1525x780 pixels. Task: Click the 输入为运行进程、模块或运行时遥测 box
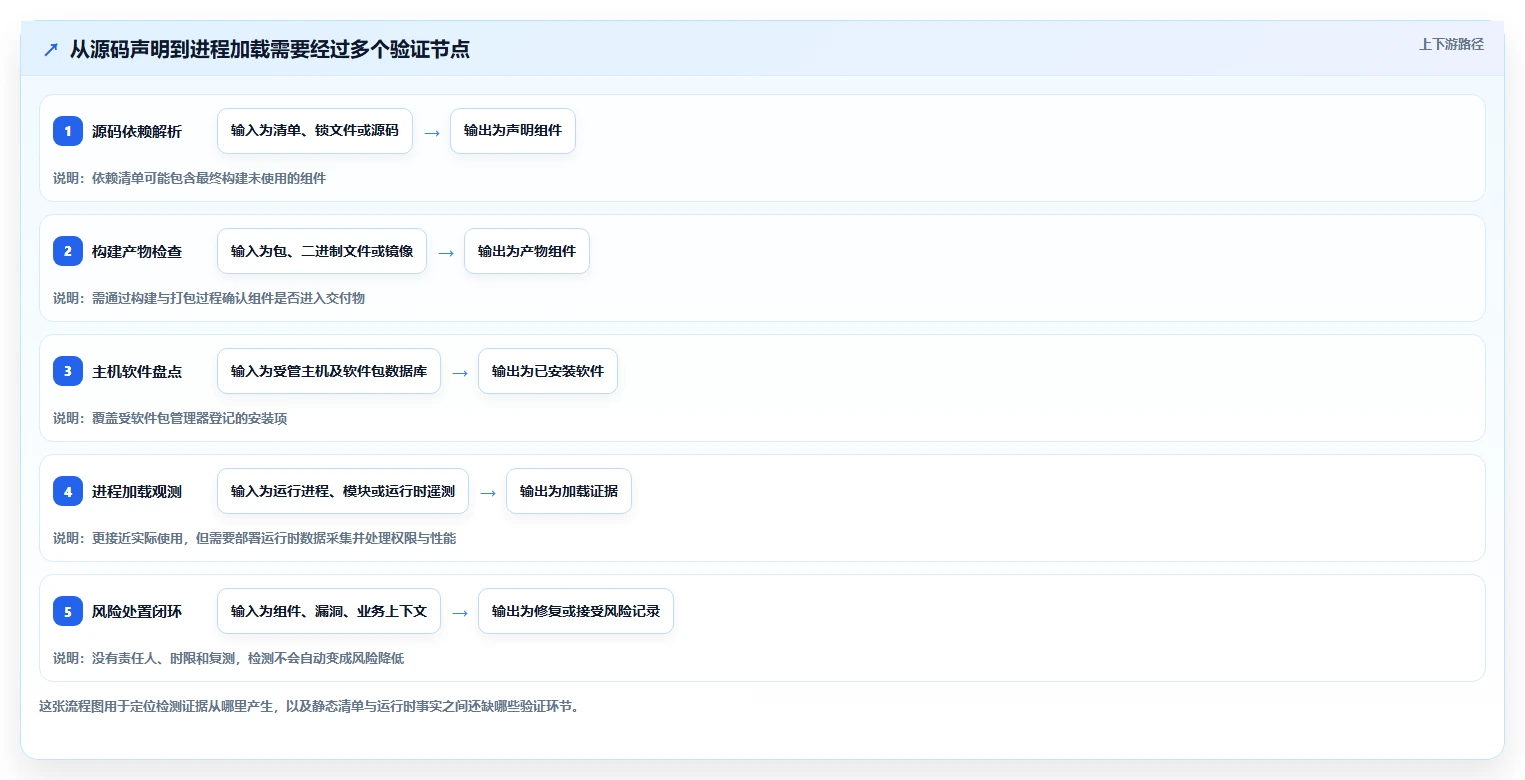[x=343, y=491]
